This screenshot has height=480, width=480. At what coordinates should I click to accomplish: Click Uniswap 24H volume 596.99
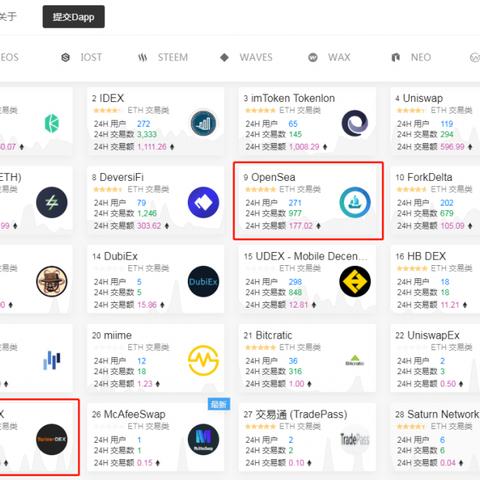point(452,147)
